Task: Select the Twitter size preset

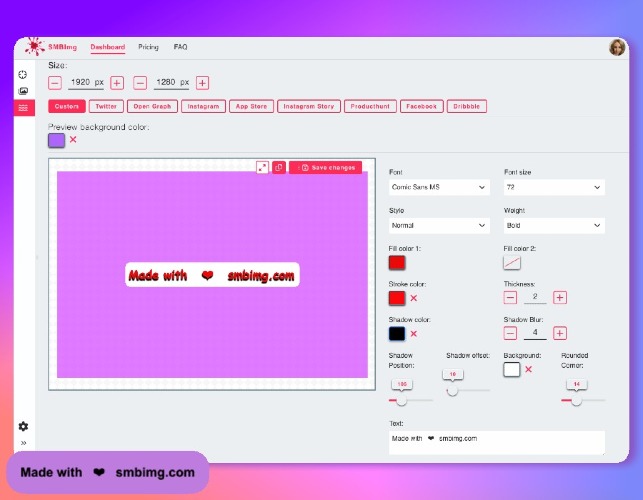Action: coord(106,106)
